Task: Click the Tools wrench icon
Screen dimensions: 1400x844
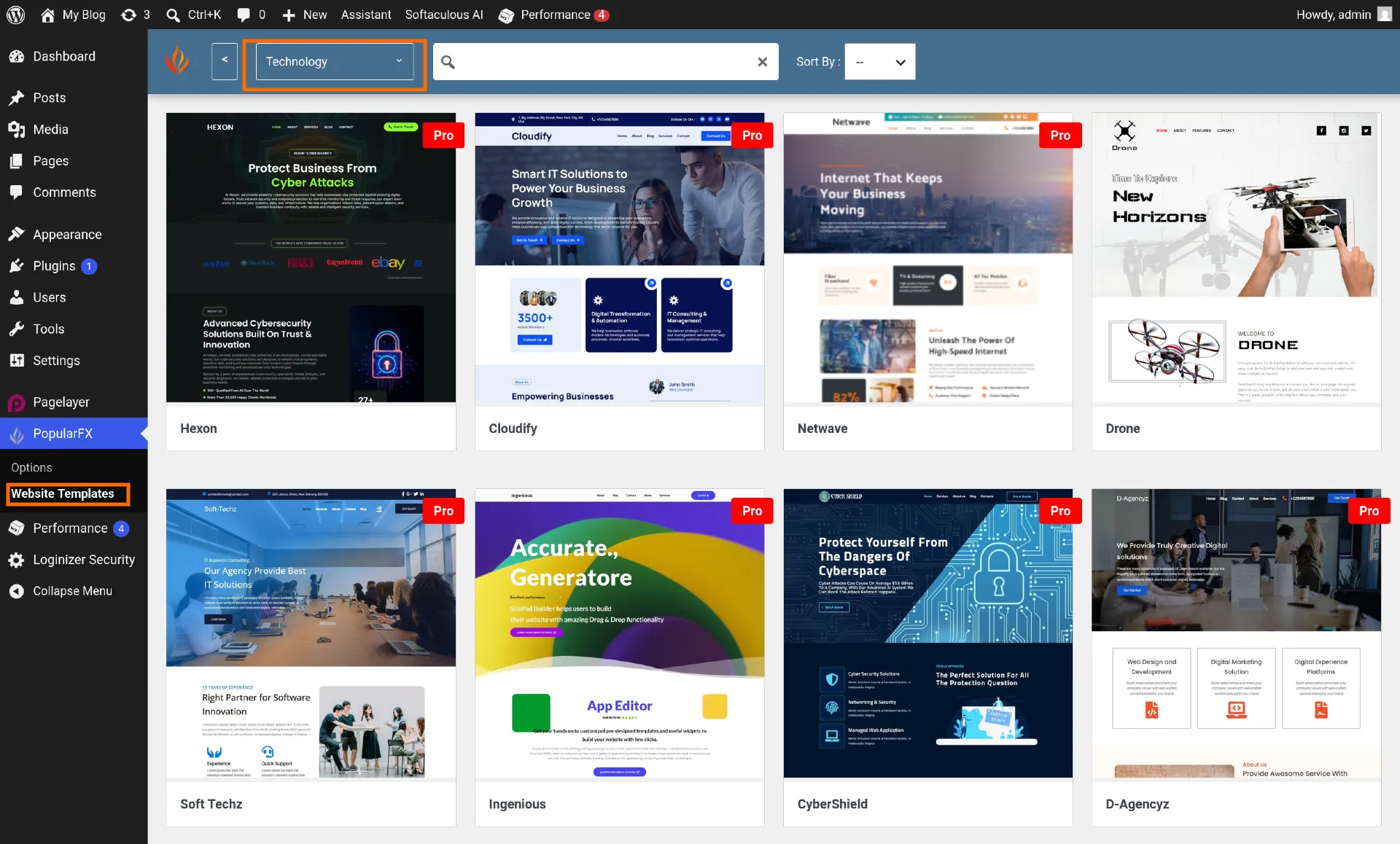Action: pyautogui.click(x=16, y=329)
